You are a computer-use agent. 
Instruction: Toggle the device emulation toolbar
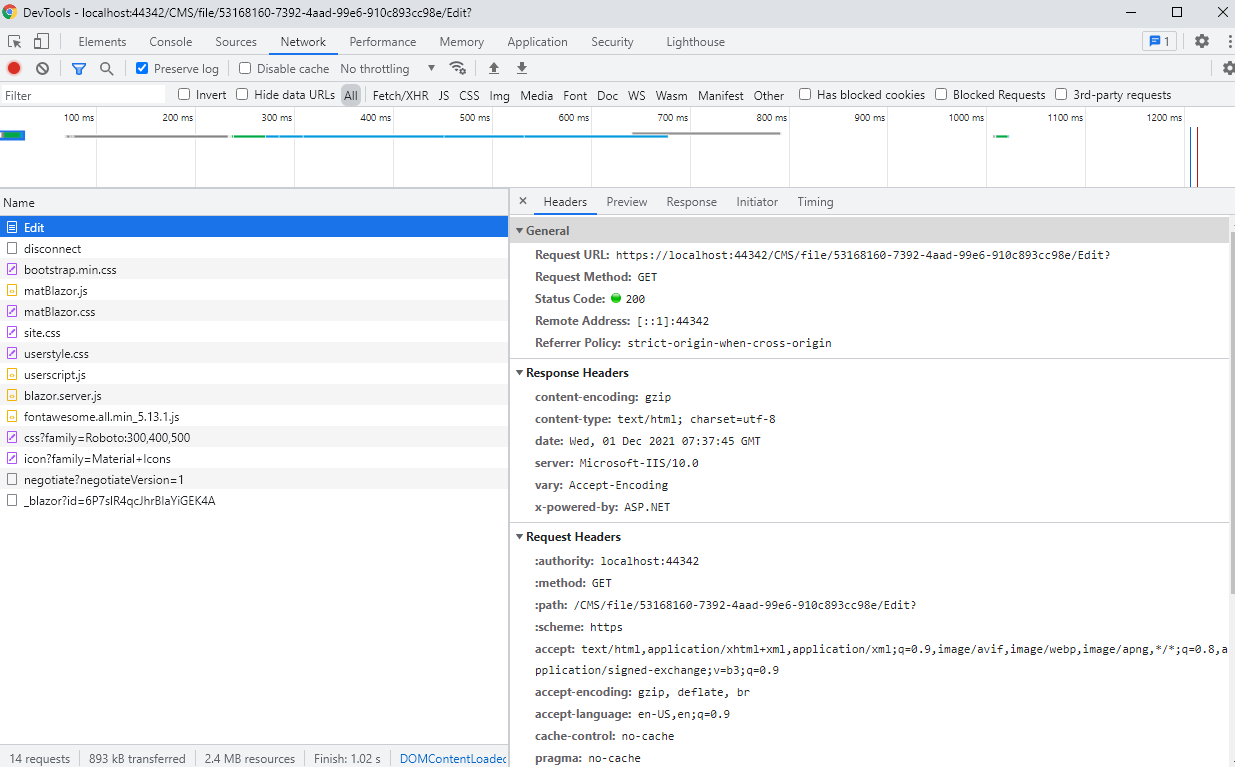pos(40,41)
